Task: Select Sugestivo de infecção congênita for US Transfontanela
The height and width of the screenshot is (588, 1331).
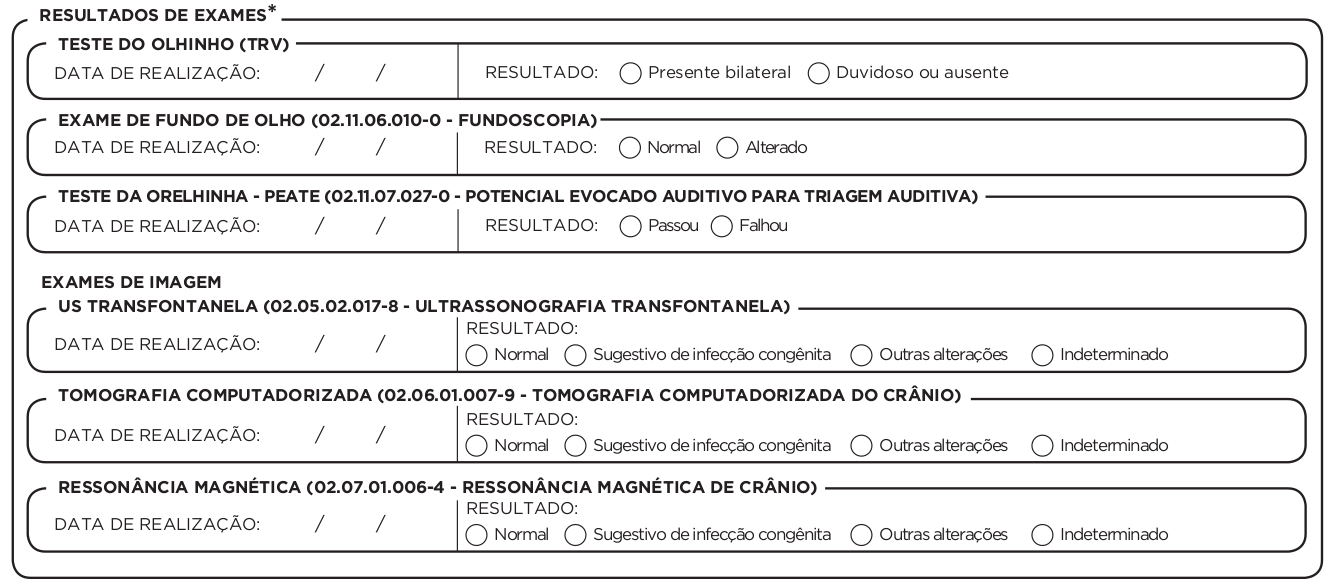Action: tap(575, 355)
